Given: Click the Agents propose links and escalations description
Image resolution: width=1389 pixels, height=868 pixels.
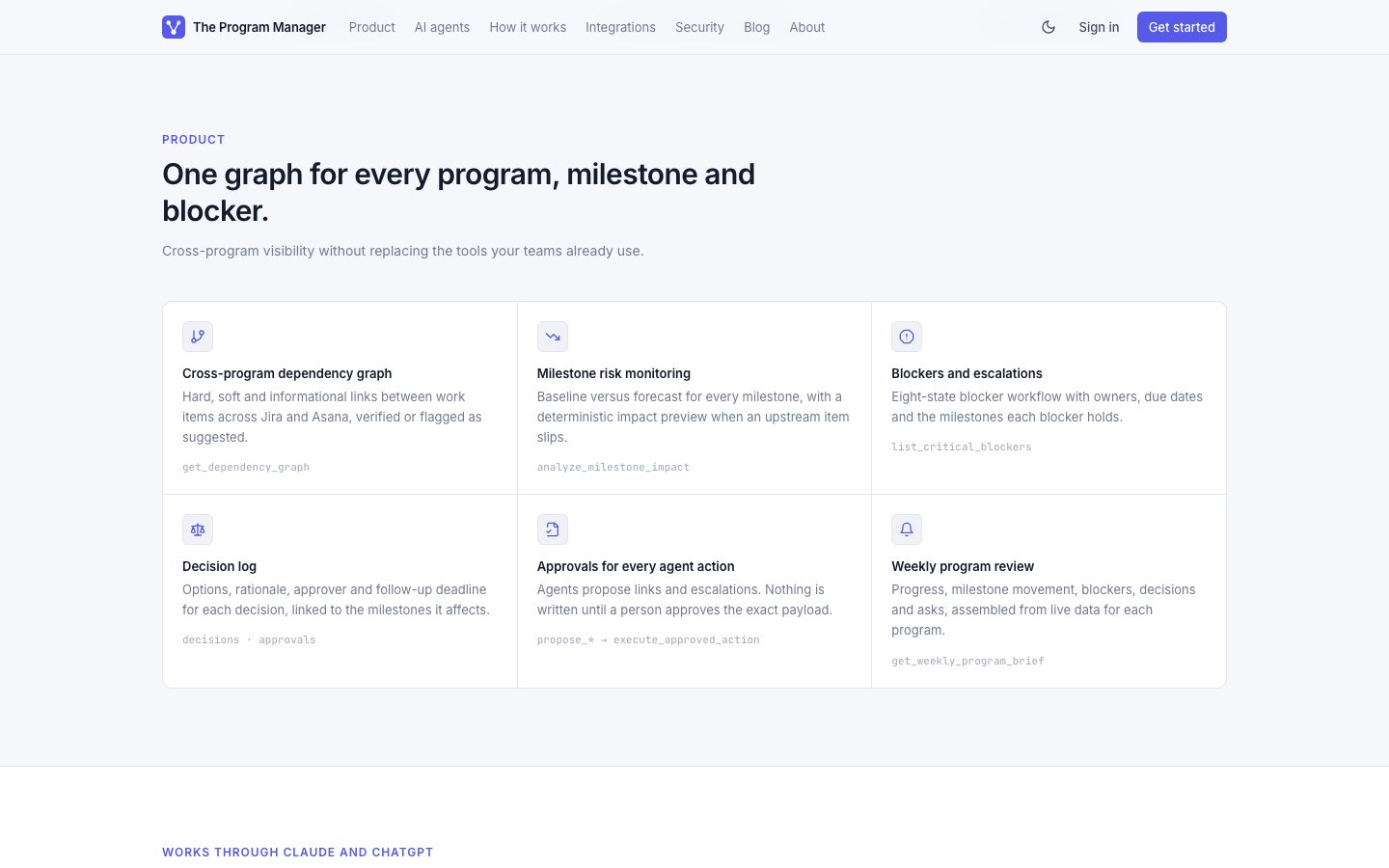Looking at the screenshot, I should [685, 600].
